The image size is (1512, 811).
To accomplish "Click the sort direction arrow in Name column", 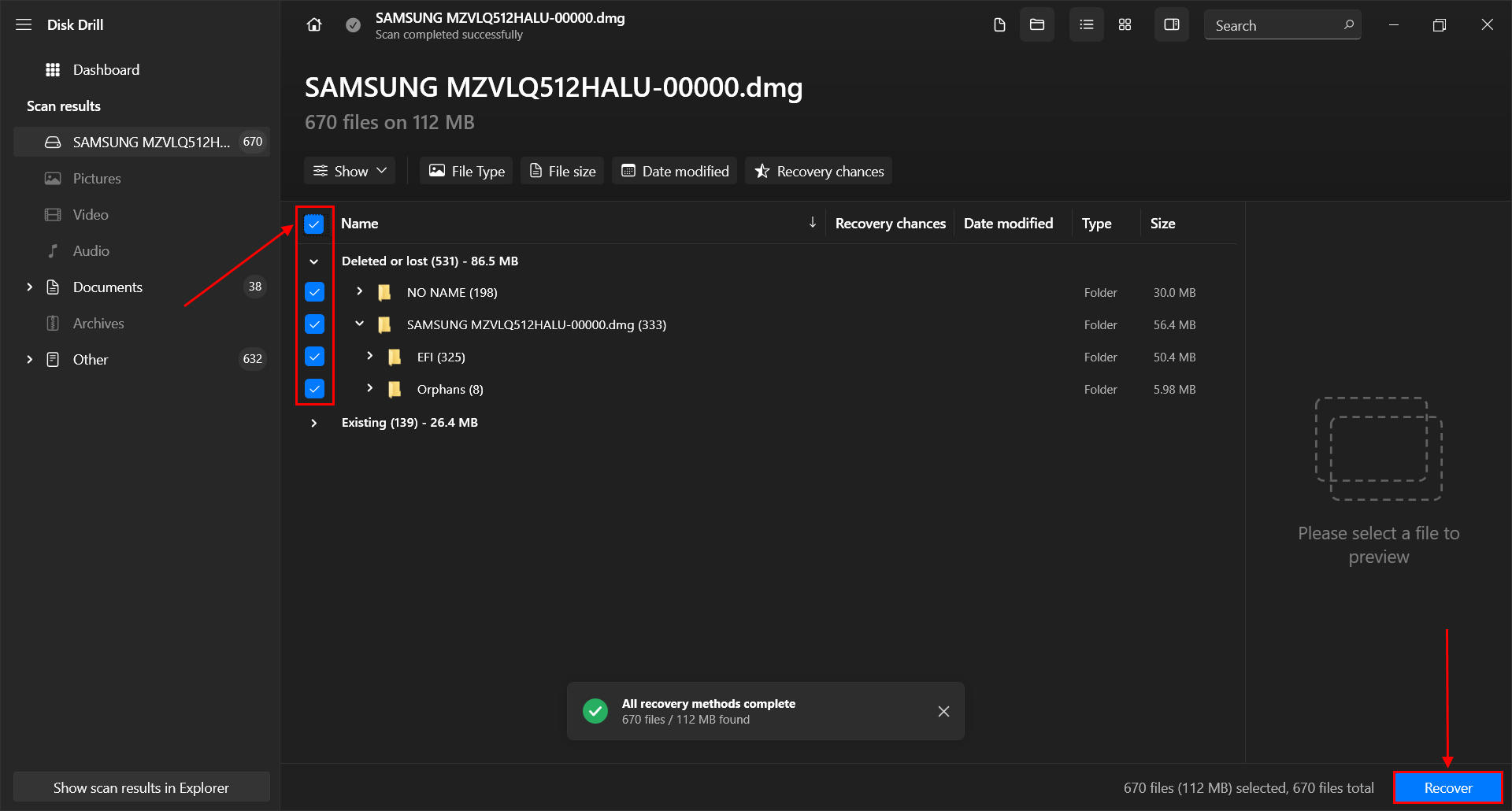I will click(x=812, y=223).
